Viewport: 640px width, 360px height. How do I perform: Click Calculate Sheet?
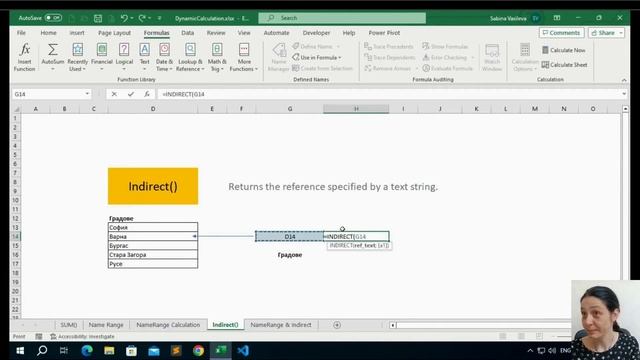[564, 64]
